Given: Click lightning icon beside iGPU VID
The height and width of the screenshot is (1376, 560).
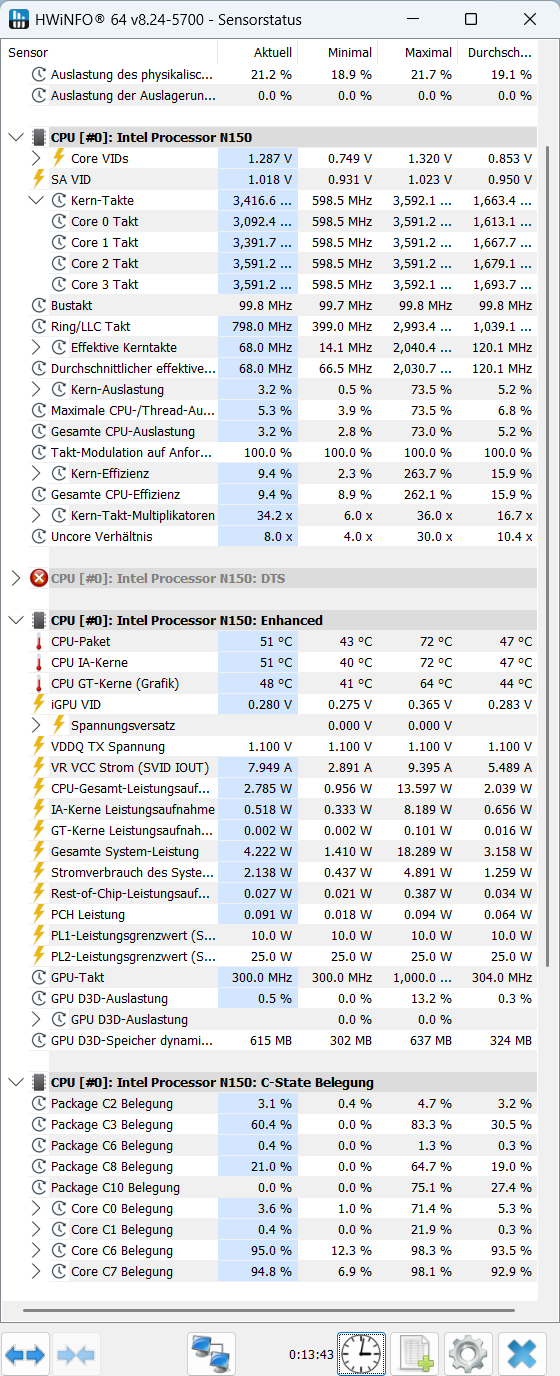Looking at the screenshot, I should click(39, 704).
